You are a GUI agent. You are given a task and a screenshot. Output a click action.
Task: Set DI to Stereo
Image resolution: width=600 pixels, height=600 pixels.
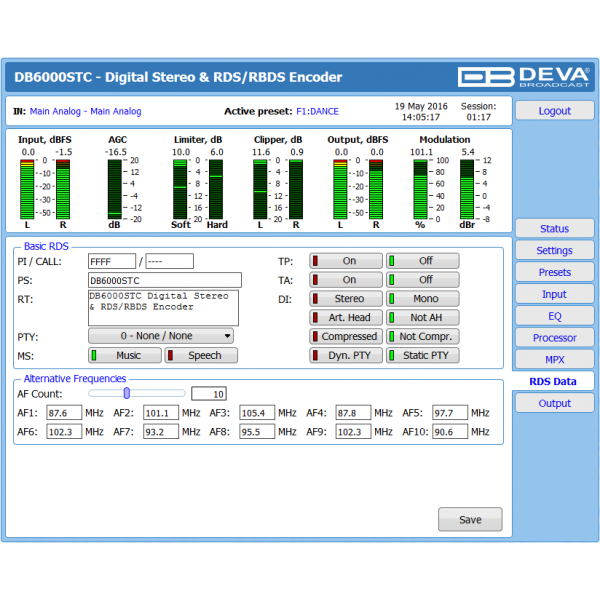click(x=346, y=298)
